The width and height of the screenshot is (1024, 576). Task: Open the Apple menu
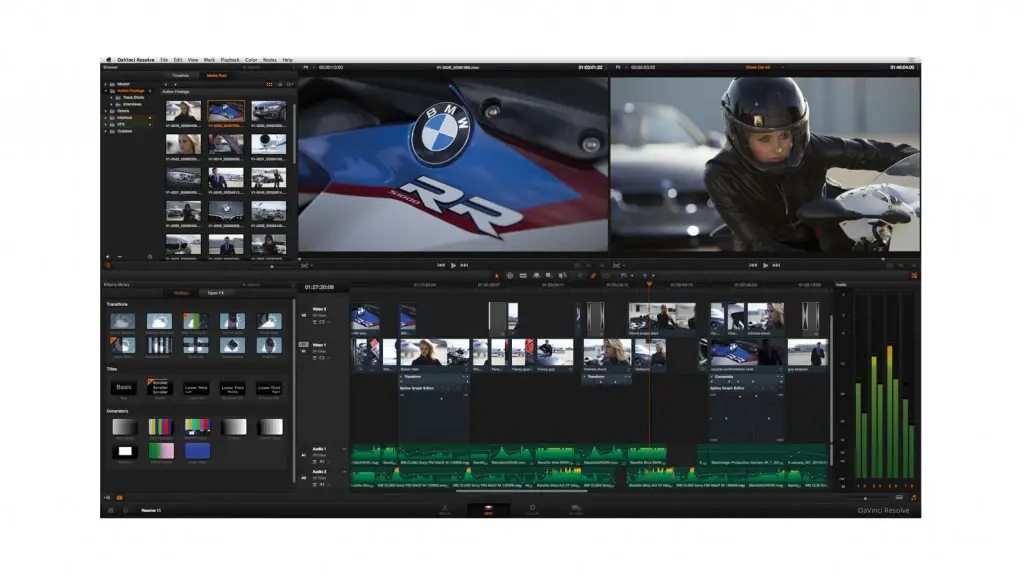(x=108, y=59)
